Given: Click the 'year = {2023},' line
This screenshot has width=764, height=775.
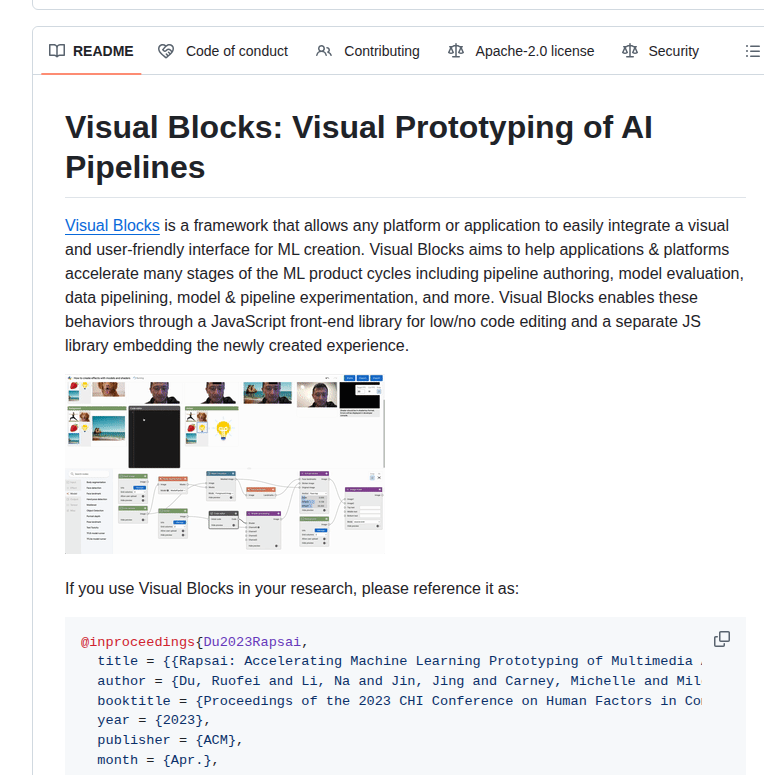Looking at the screenshot, I should click(154, 720).
